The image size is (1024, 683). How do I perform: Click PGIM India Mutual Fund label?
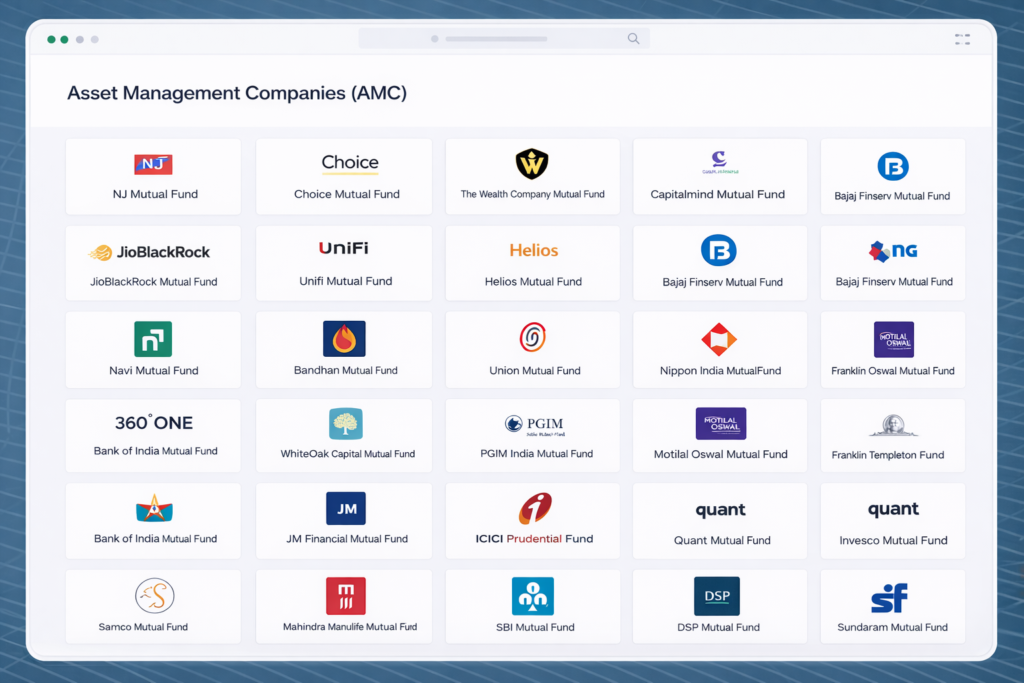(536, 453)
